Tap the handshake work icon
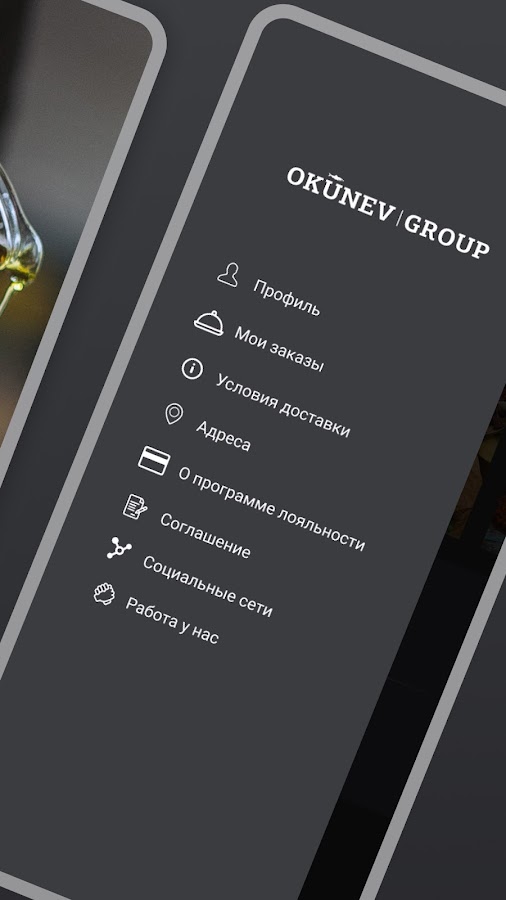The height and width of the screenshot is (900, 506). [x=104, y=593]
